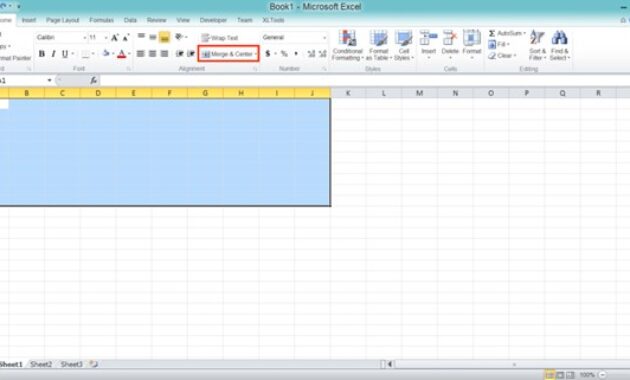This screenshot has height=380, width=630.
Task: Open the Page Layout tab
Action: click(62, 20)
